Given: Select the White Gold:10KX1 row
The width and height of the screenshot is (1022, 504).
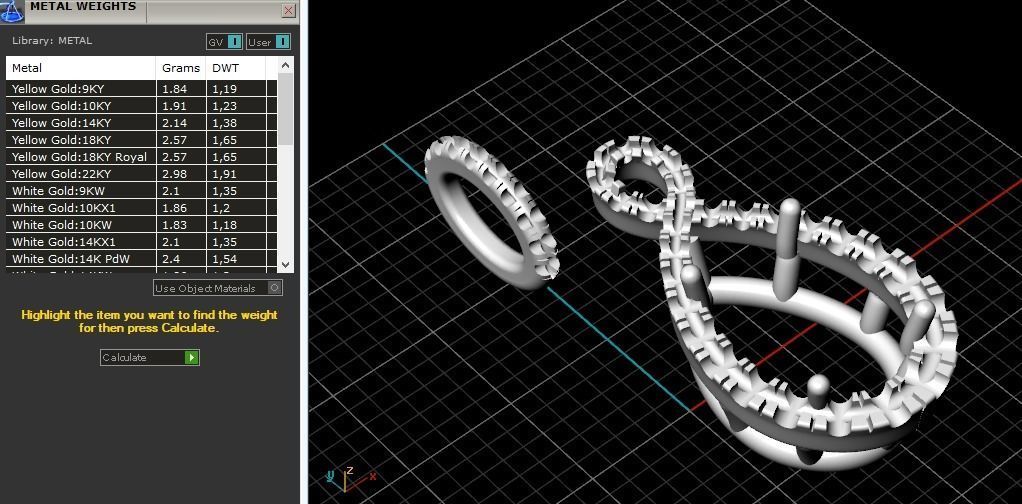Looking at the screenshot, I should [x=141, y=208].
